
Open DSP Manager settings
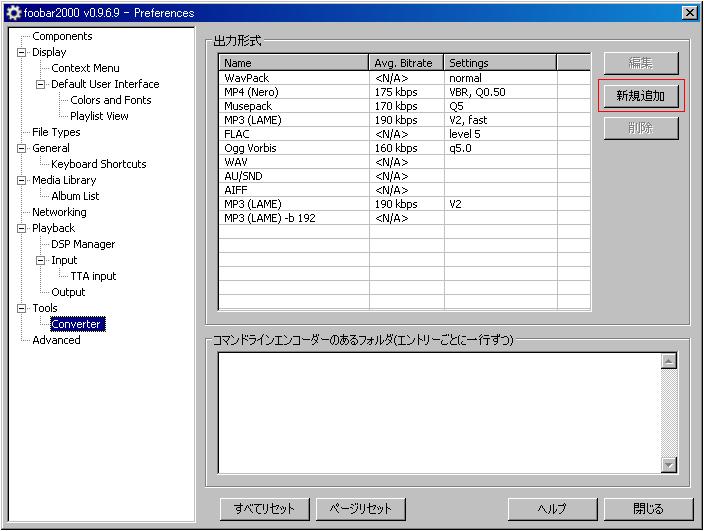tap(83, 244)
